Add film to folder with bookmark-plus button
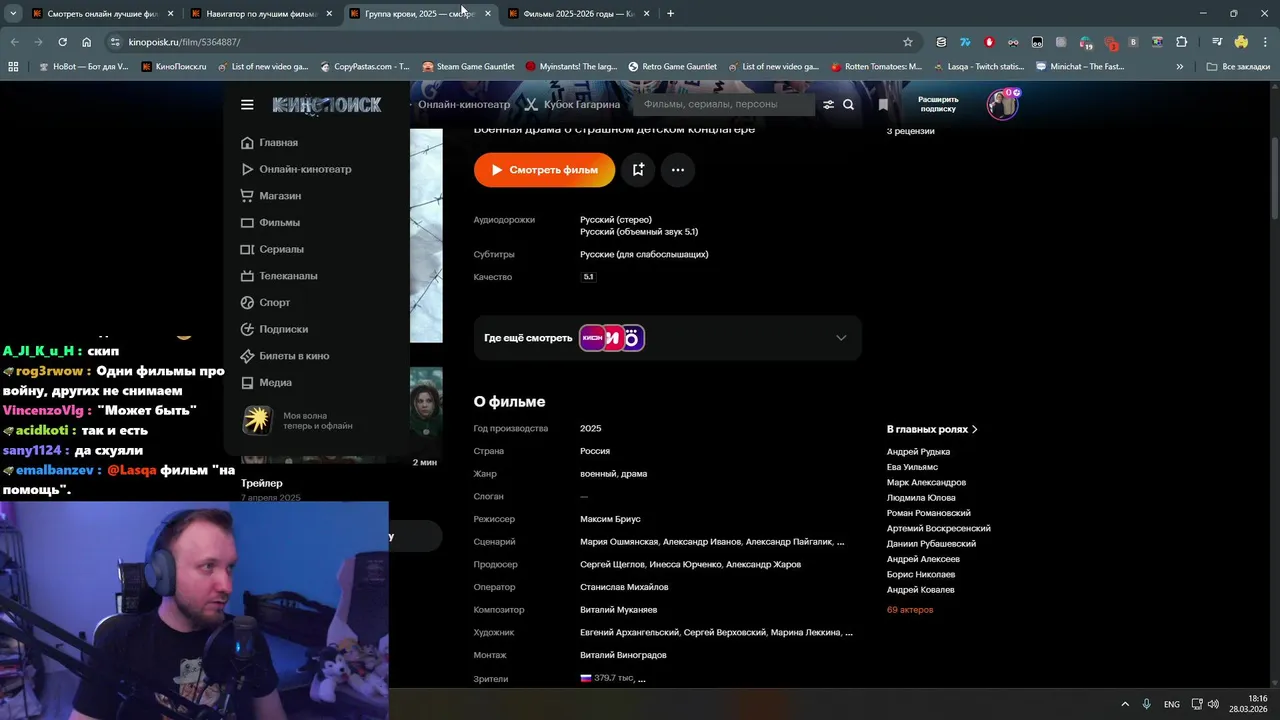 (x=638, y=170)
